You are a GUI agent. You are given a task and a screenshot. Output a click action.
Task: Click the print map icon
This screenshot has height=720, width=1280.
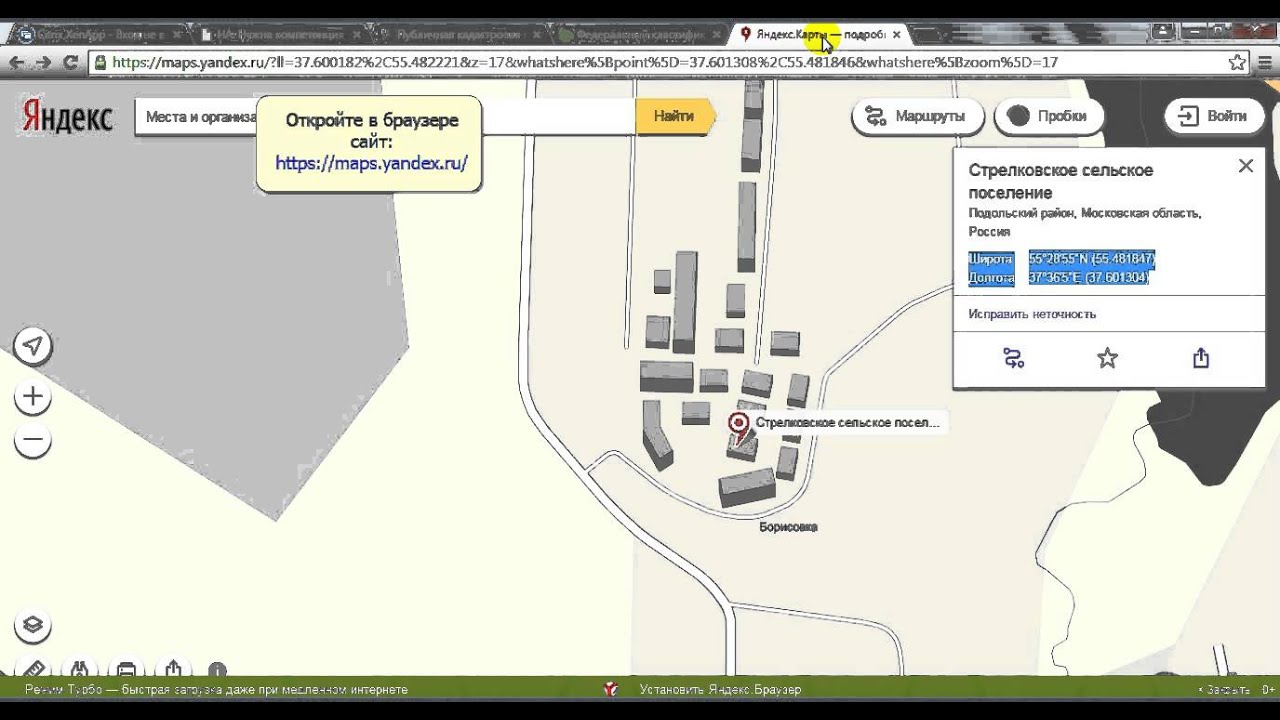[x=127, y=669]
